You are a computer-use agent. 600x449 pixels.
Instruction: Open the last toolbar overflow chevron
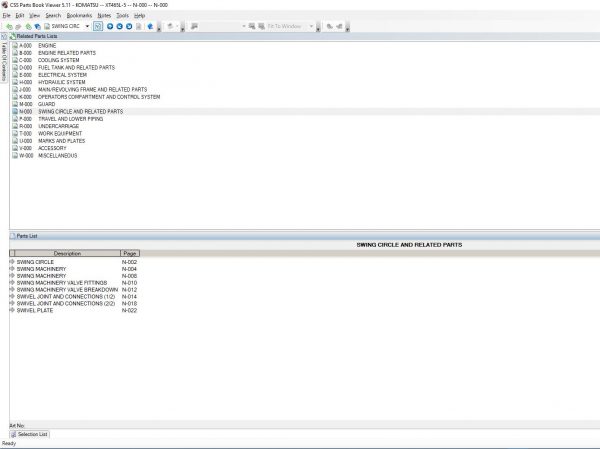(x=347, y=27)
